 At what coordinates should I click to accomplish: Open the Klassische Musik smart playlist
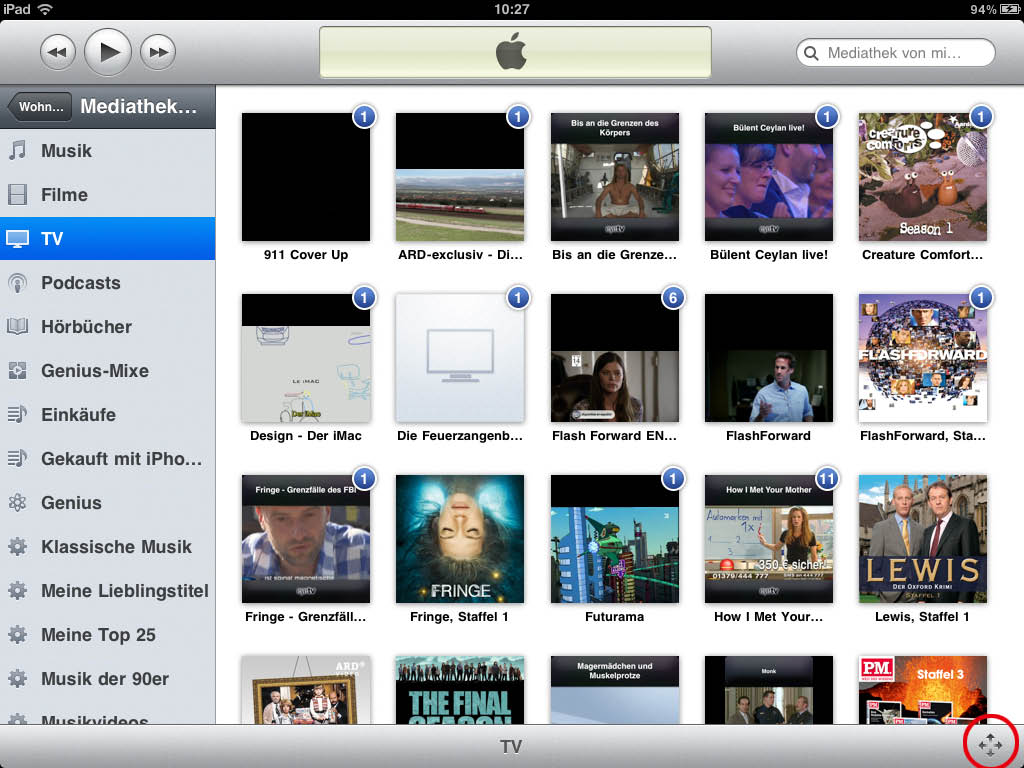[x=108, y=547]
